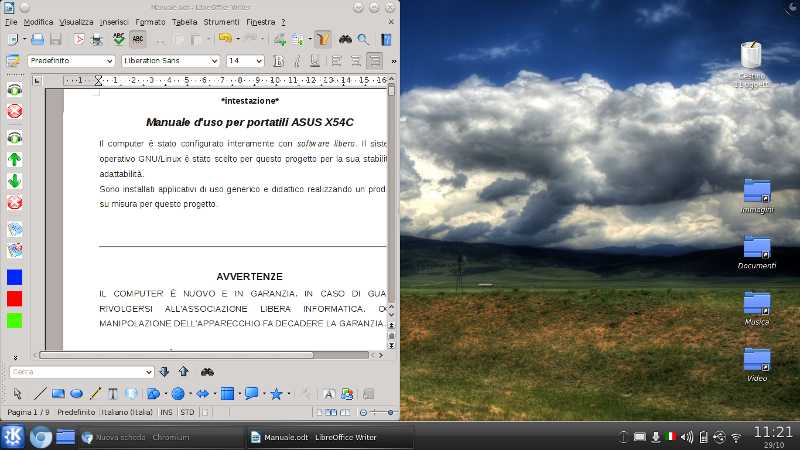Insert a Callout speech bubble shape
800x450 pixels.
point(252,393)
